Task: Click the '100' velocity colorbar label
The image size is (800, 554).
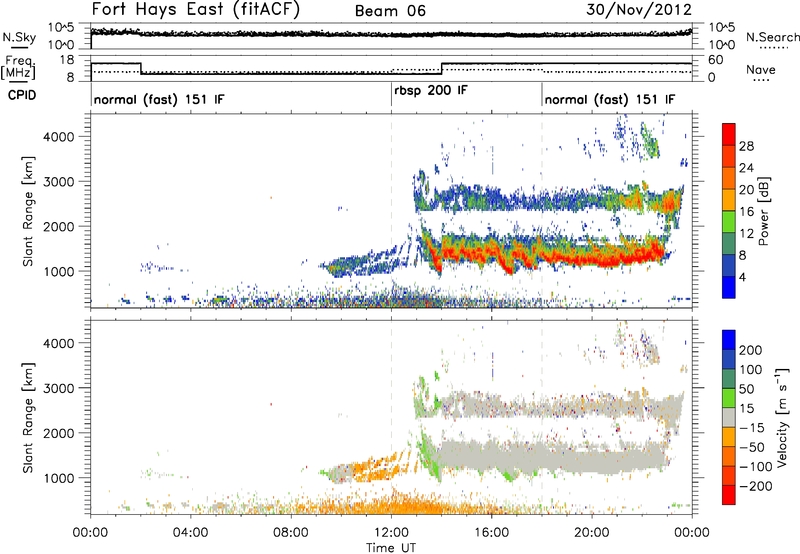Action: (x=751, y=370)
